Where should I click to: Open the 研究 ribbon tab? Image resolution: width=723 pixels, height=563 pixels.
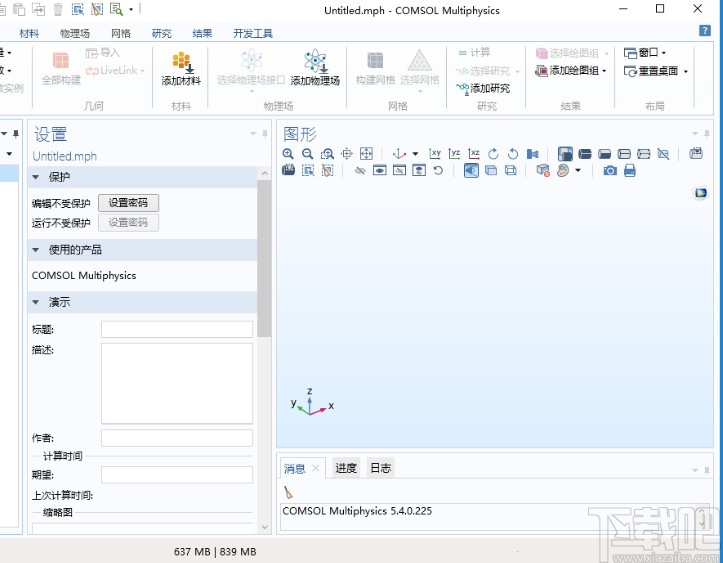coord(161,33)
